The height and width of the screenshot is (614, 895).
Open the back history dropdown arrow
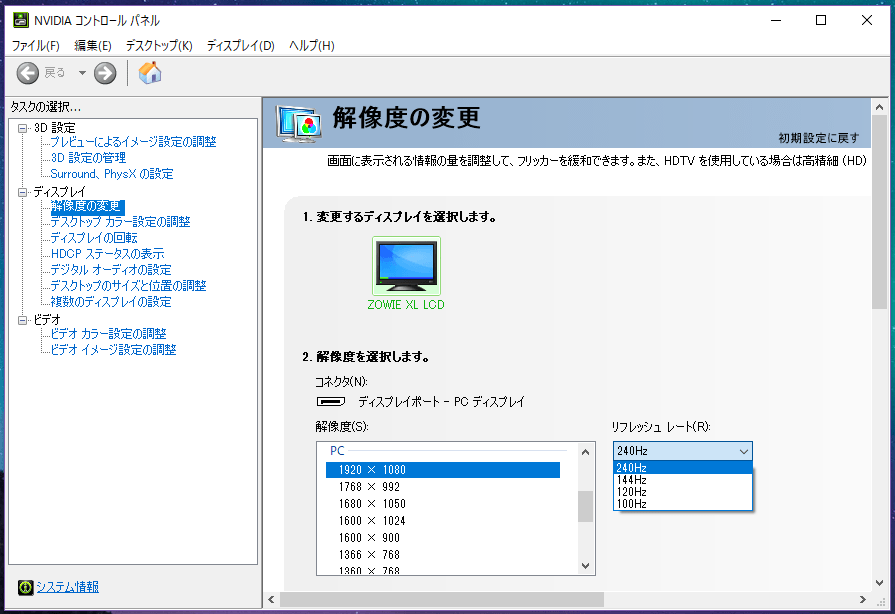(x=82, y=73)
